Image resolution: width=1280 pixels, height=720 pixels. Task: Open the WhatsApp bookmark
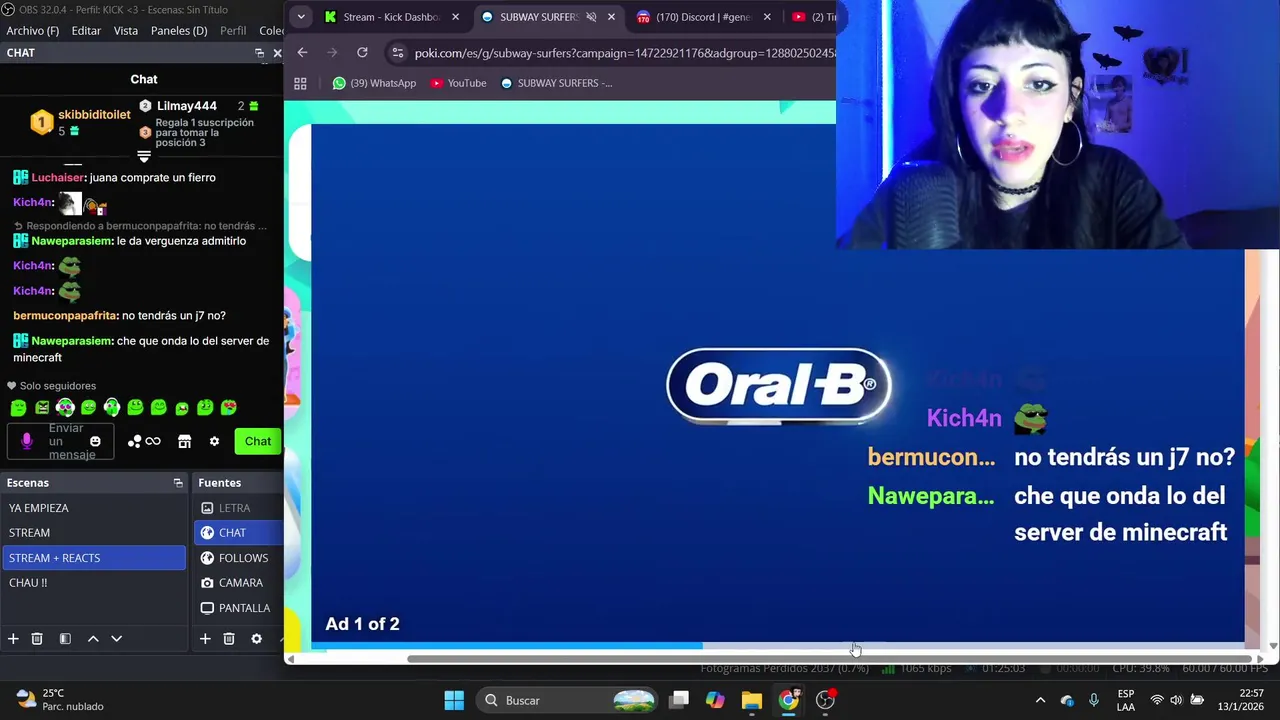(374, 83)
